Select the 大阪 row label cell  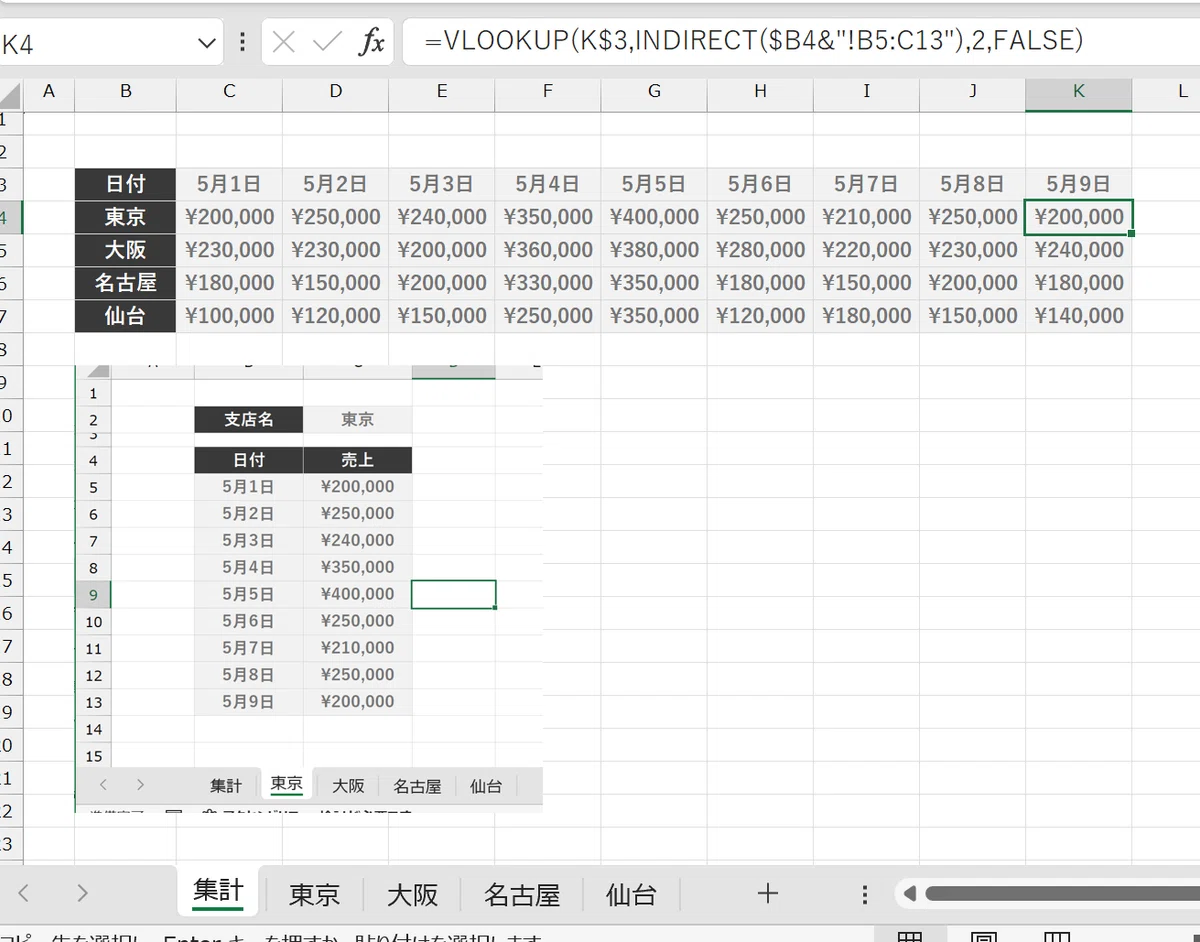click(x=125, y=250)
